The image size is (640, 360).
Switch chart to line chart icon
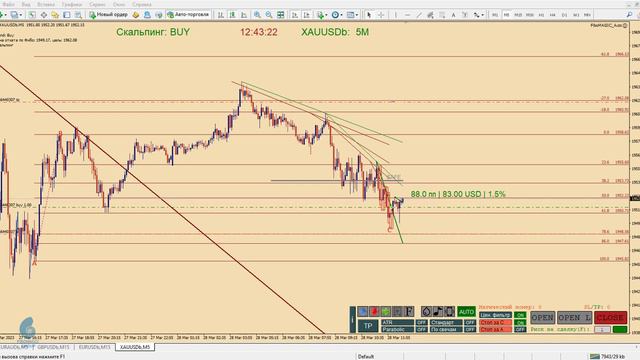(x=244, y=15)
